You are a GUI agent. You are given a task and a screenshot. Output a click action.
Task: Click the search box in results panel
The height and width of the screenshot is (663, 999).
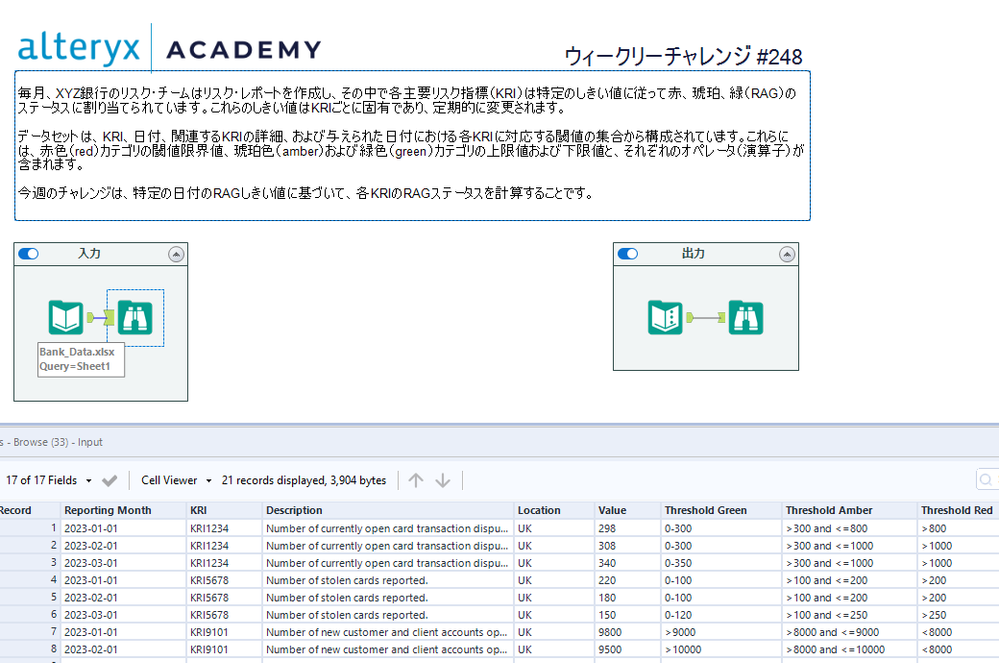coord(988,480)
